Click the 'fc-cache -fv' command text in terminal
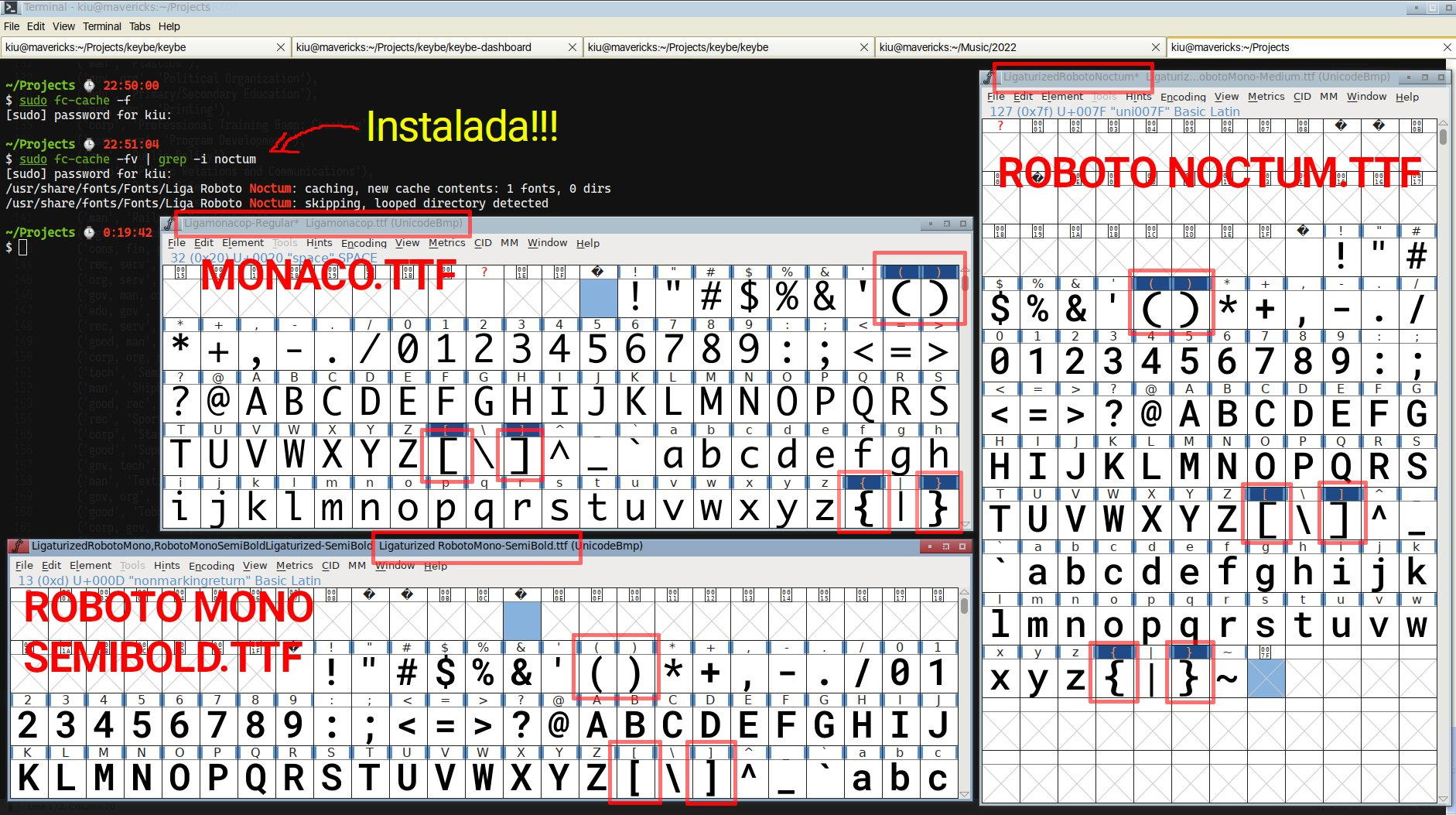 pyautogui.click(x=97, y=159)
